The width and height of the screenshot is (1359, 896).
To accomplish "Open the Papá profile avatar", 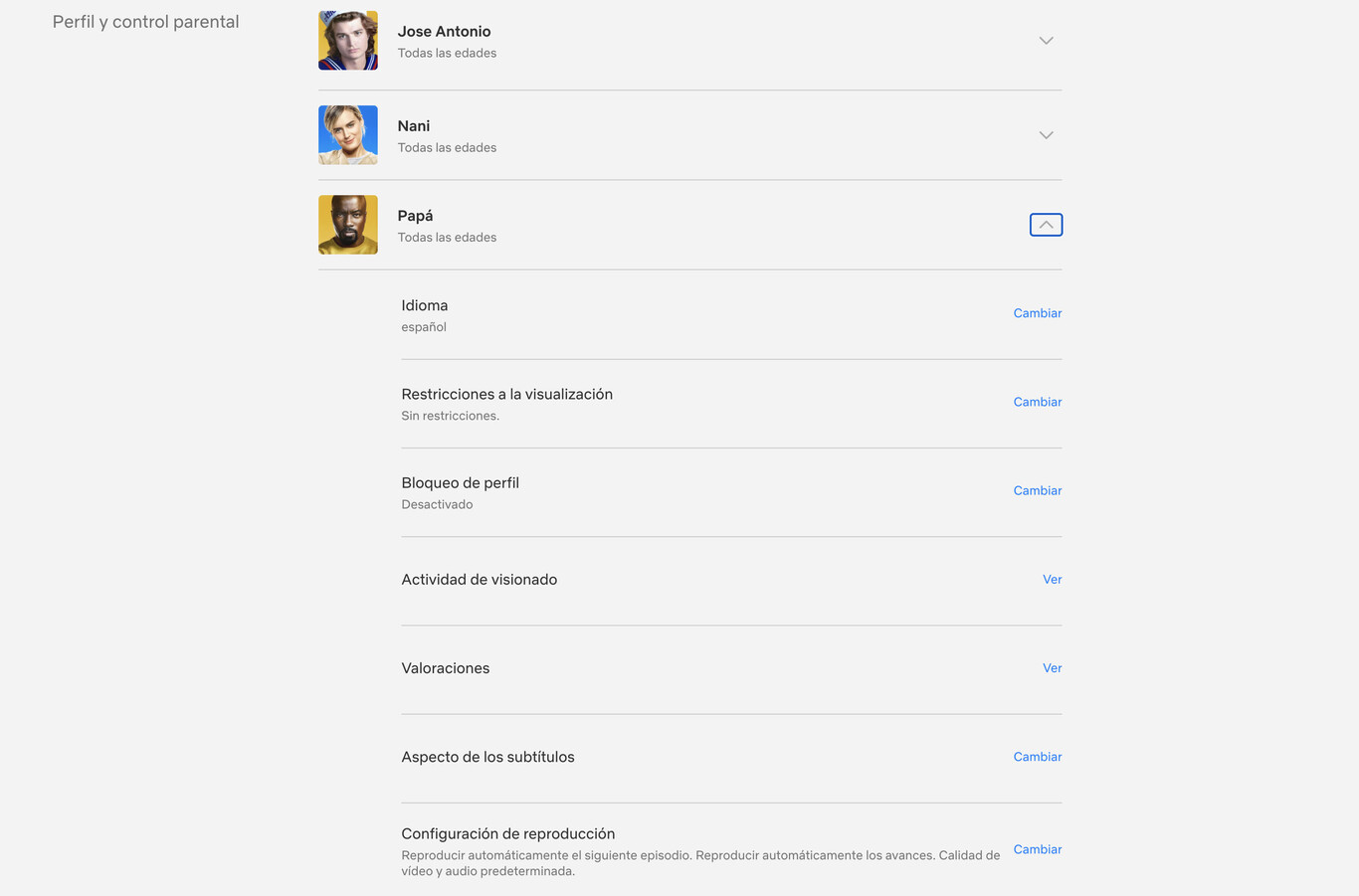I will pos(347,224).
